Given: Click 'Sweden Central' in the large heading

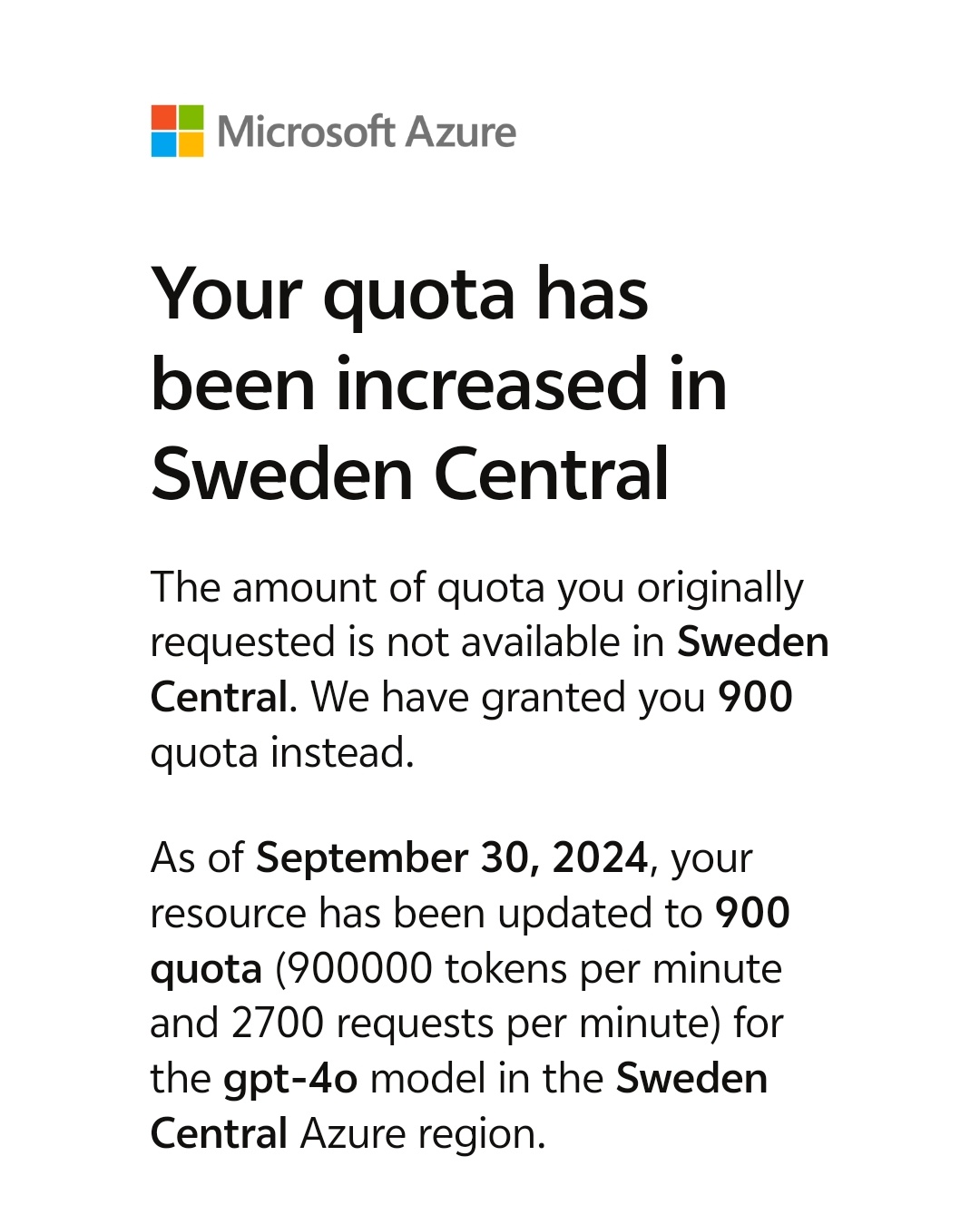Looking at the screenshot, I should (410, 474).
